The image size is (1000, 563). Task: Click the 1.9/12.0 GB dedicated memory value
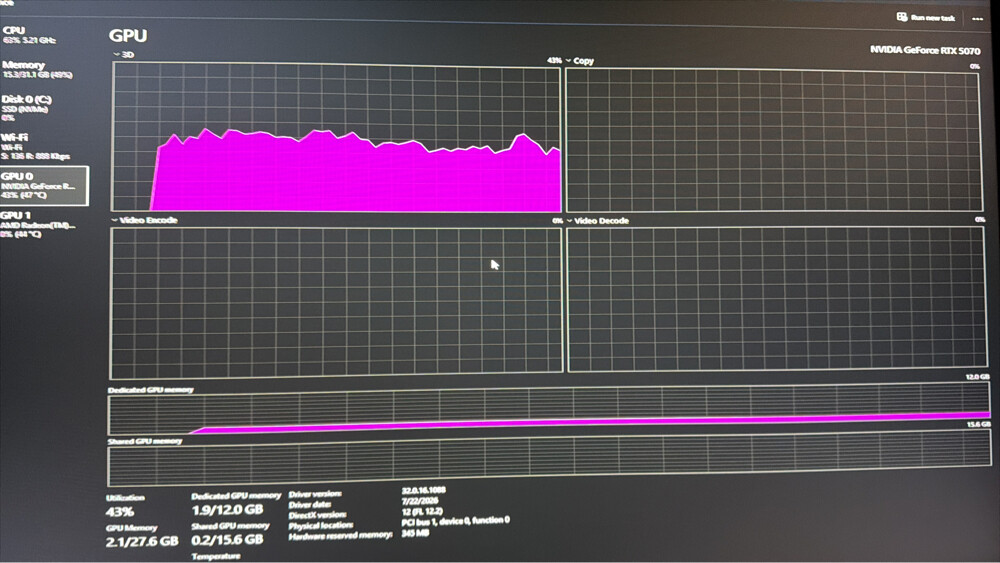pos(228,510)
